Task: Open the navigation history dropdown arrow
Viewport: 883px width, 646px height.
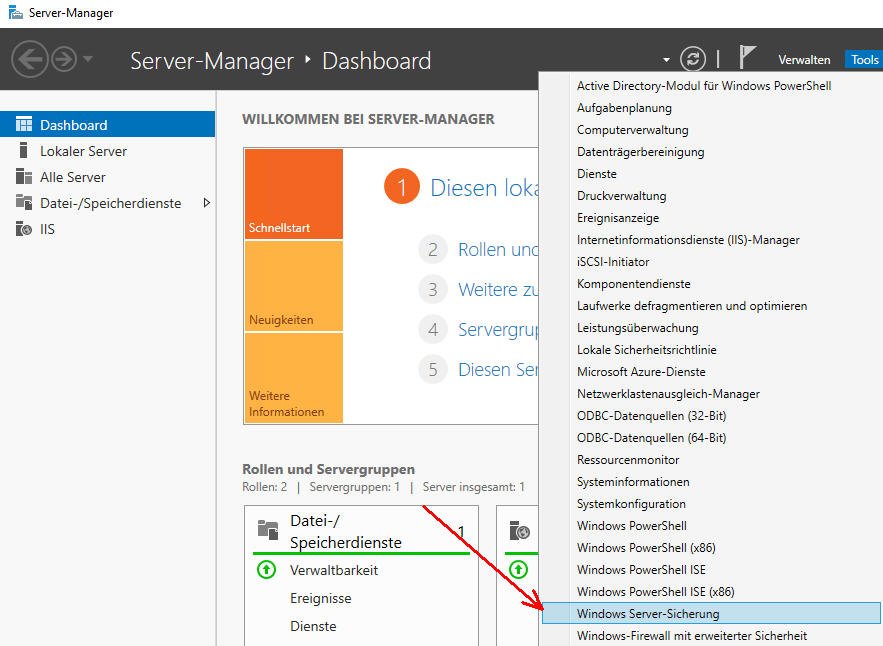Action: pos(88,60)
